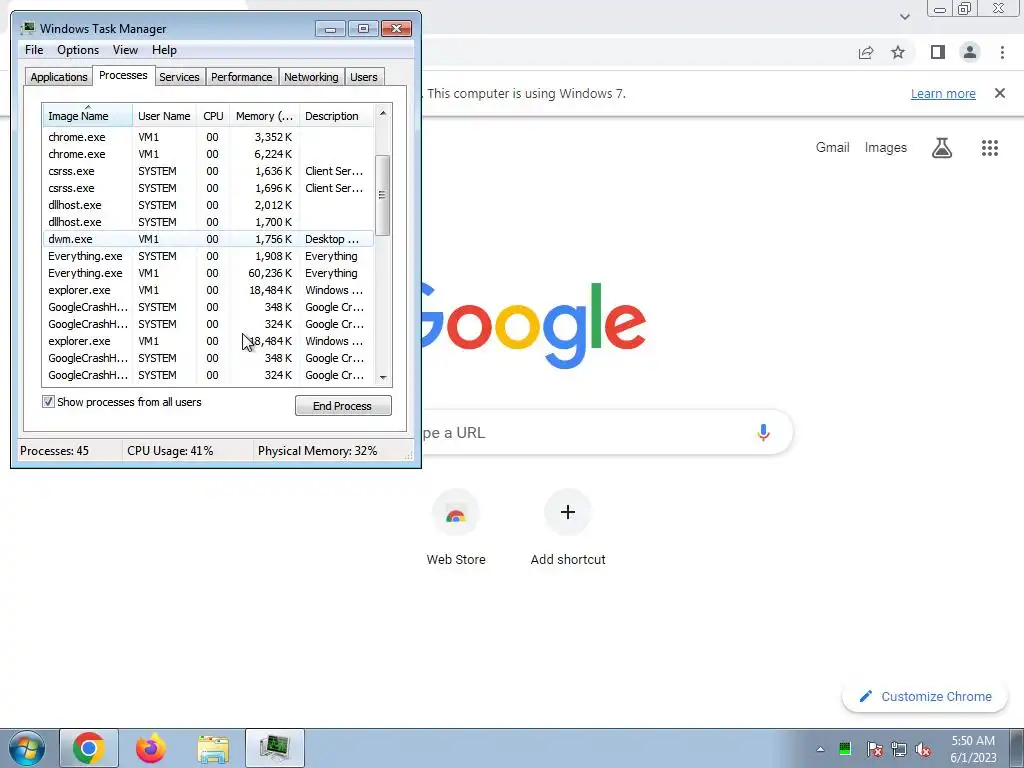
Task: Select dllhost.exe row with 1,700 K
Action: pos(209,222)
